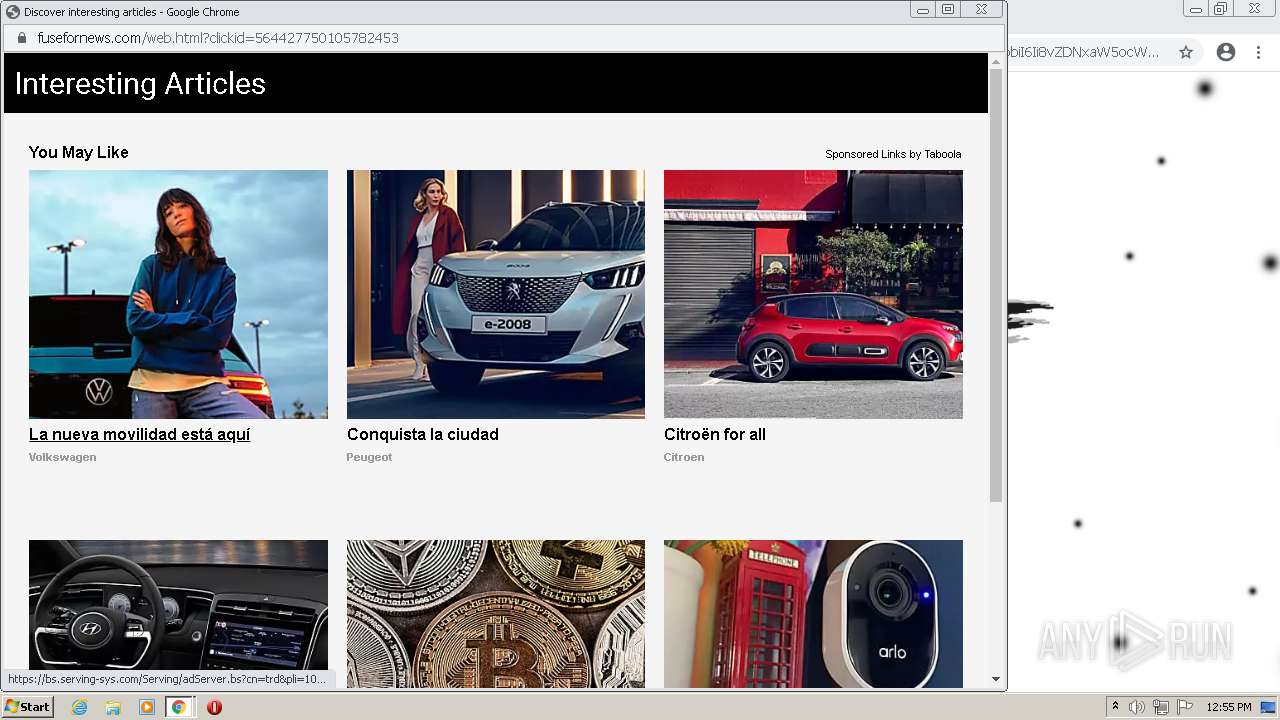This screenshot has height=720, width=1280.
Task: Minimize the 'Discover interesting articles' popup window
Action: 922,10
